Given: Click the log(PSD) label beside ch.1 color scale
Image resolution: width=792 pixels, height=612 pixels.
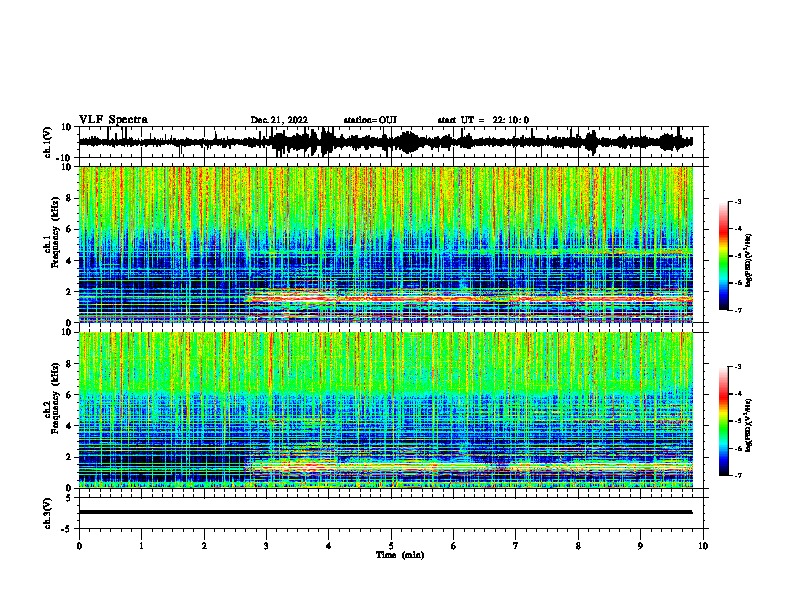Looking at the screenshot, I should [x=749, y=261].
